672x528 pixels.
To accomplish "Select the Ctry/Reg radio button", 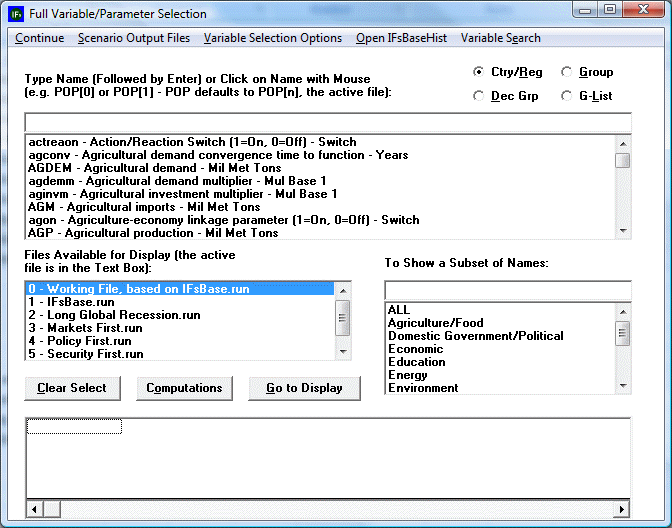I will point(480,72).
